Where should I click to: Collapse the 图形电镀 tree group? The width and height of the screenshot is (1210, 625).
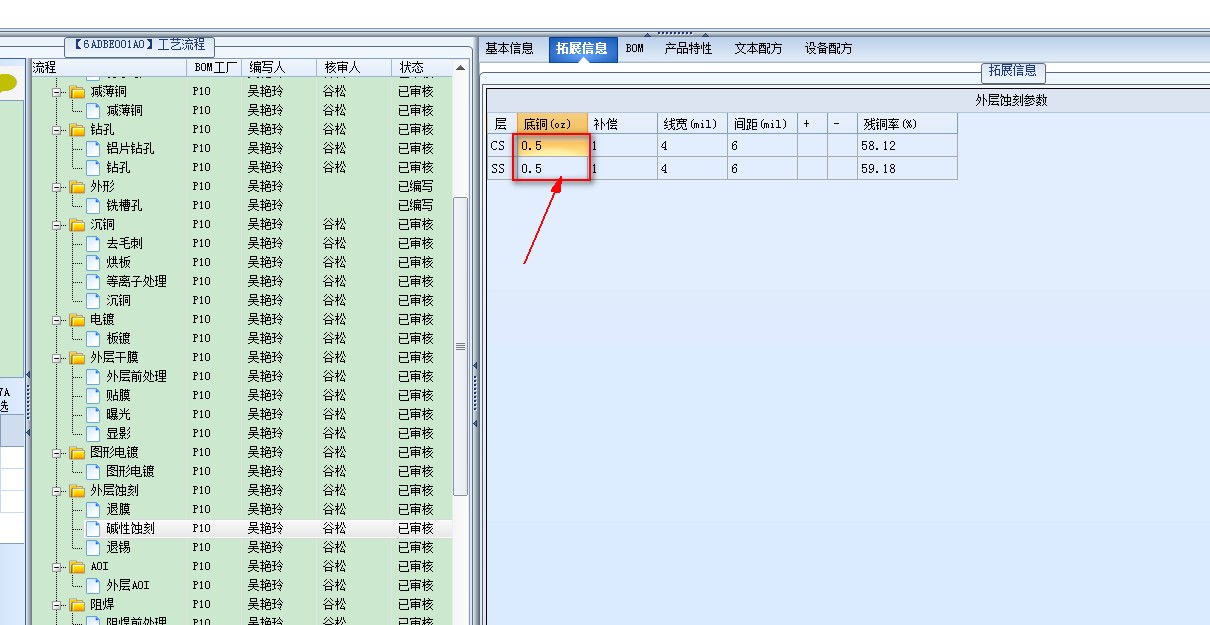pos(59,452)
